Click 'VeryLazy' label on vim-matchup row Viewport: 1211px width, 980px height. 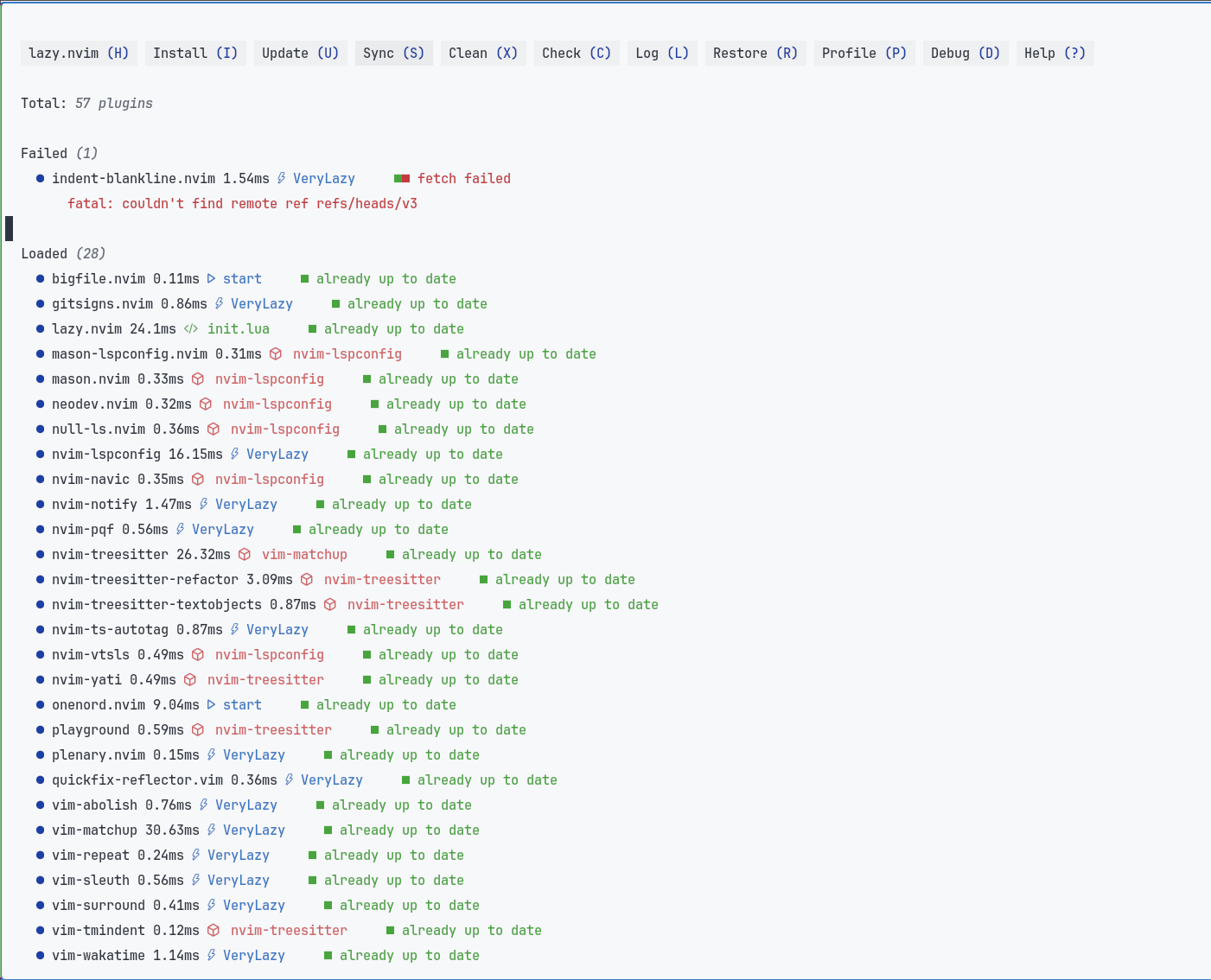click(254, 830)
